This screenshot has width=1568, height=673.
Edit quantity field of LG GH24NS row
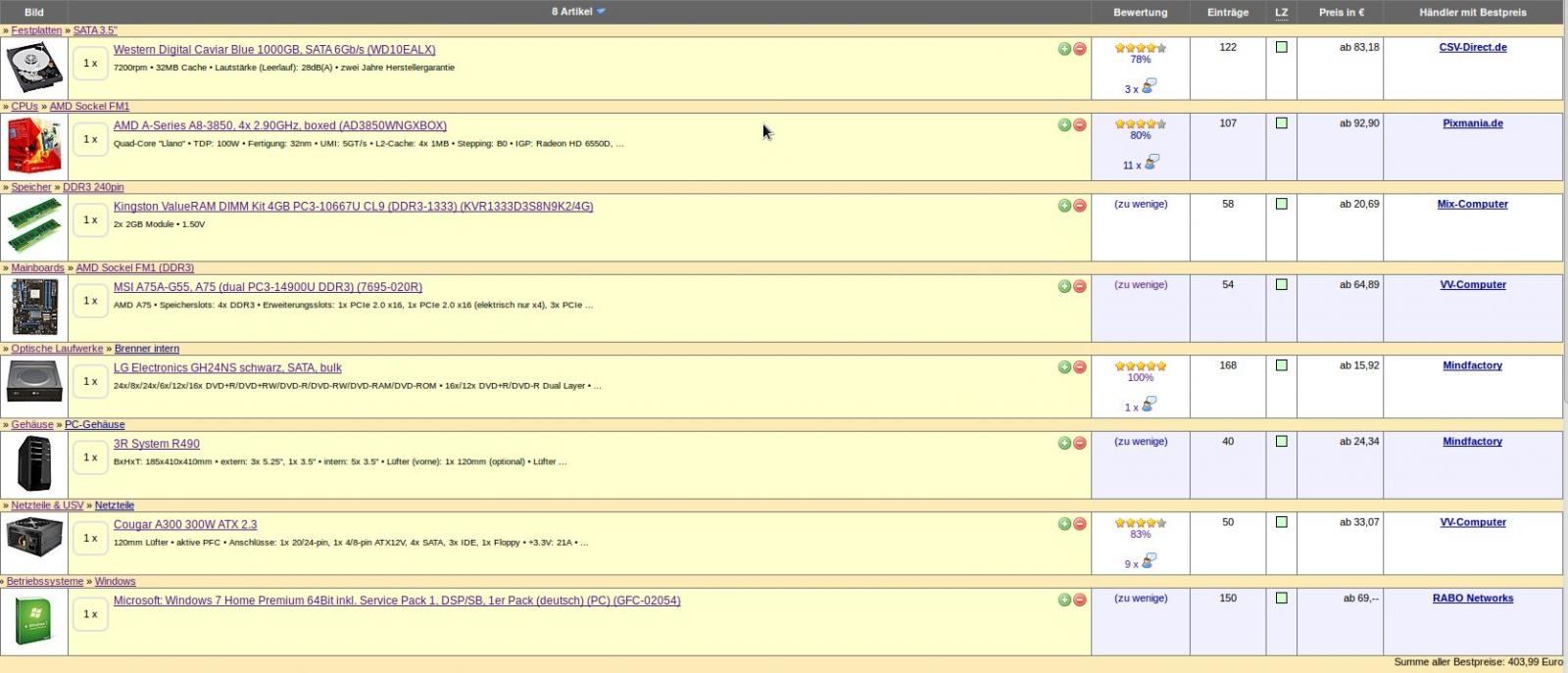[x=90, y=381]
